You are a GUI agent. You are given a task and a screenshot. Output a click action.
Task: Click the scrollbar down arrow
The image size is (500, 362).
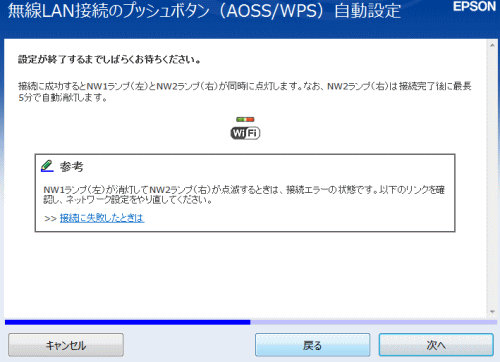492,312
